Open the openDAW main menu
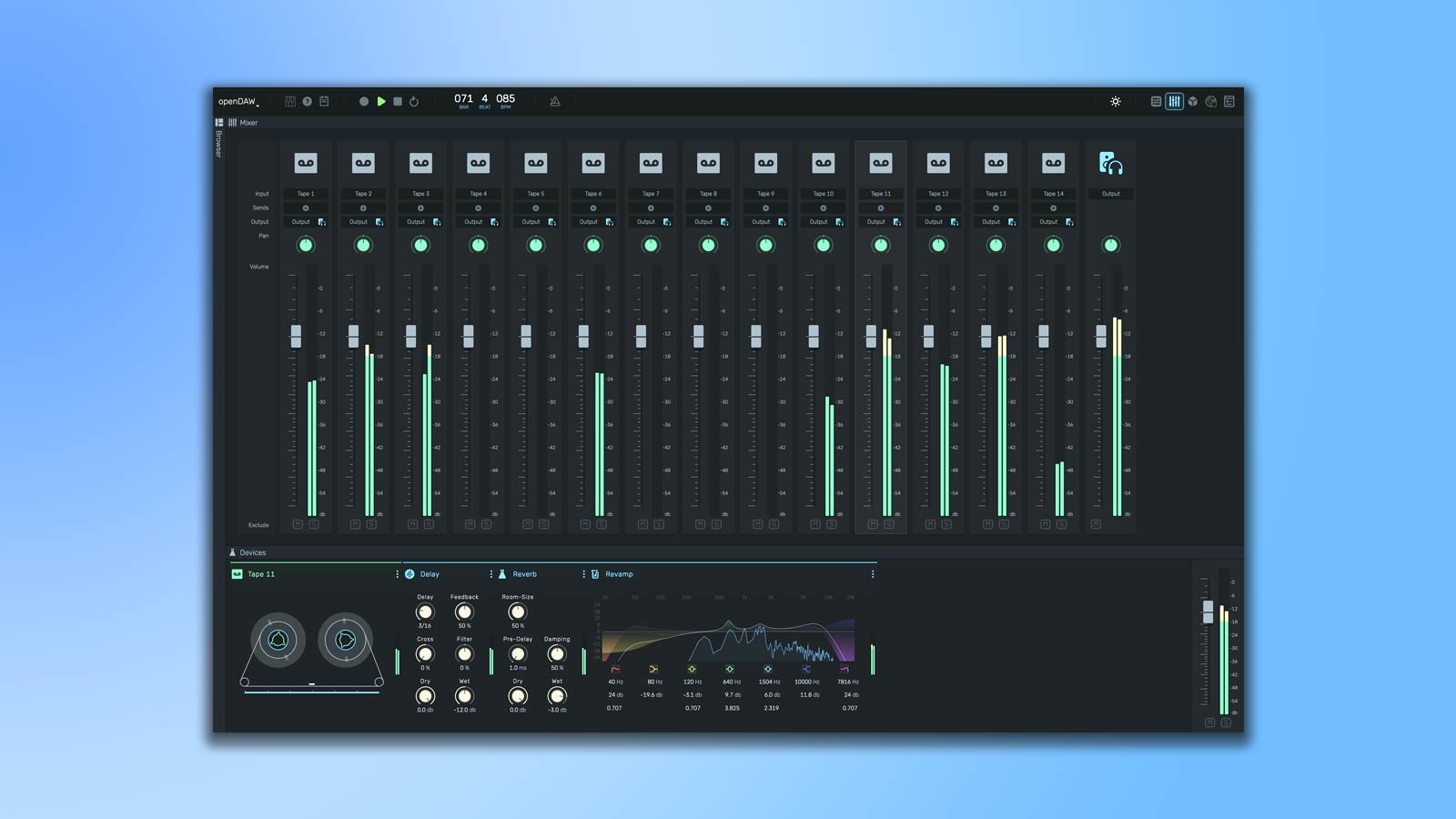 tap(238, 102)
